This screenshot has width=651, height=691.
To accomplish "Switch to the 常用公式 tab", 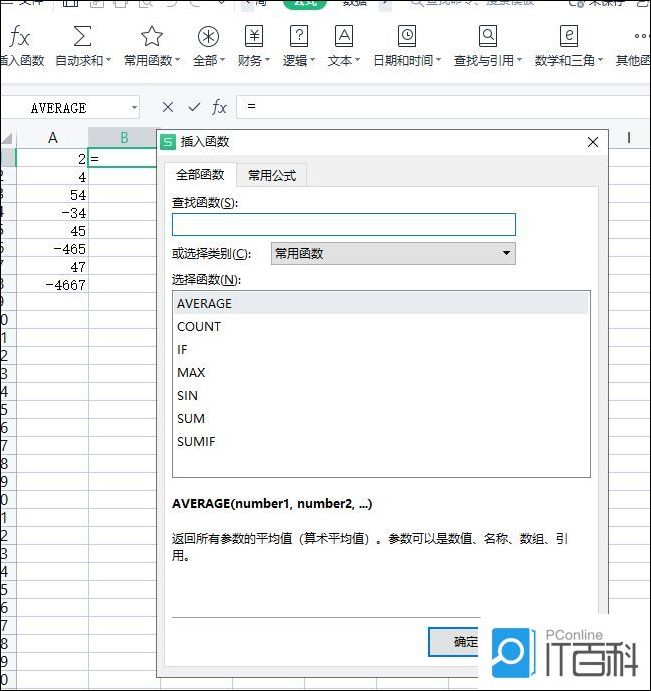I will point(272,176).
